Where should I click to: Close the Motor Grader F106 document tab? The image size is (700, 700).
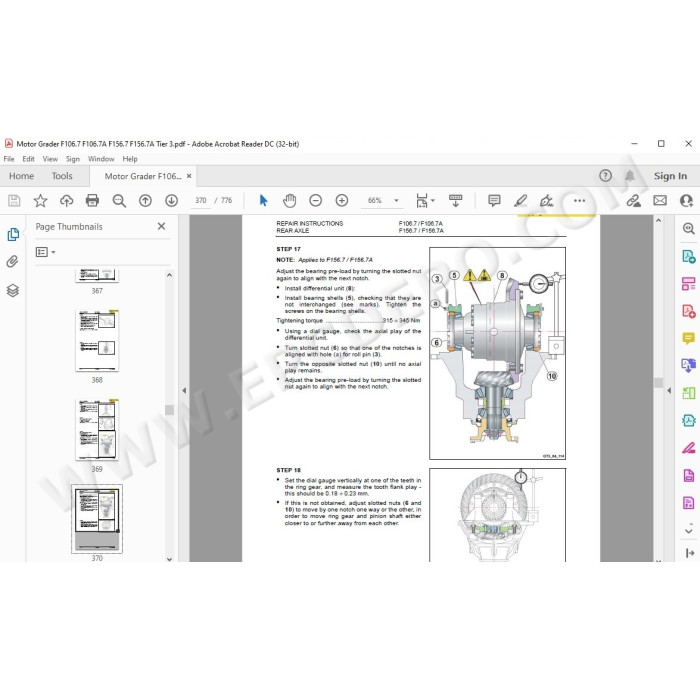click(x=189, y=176)
